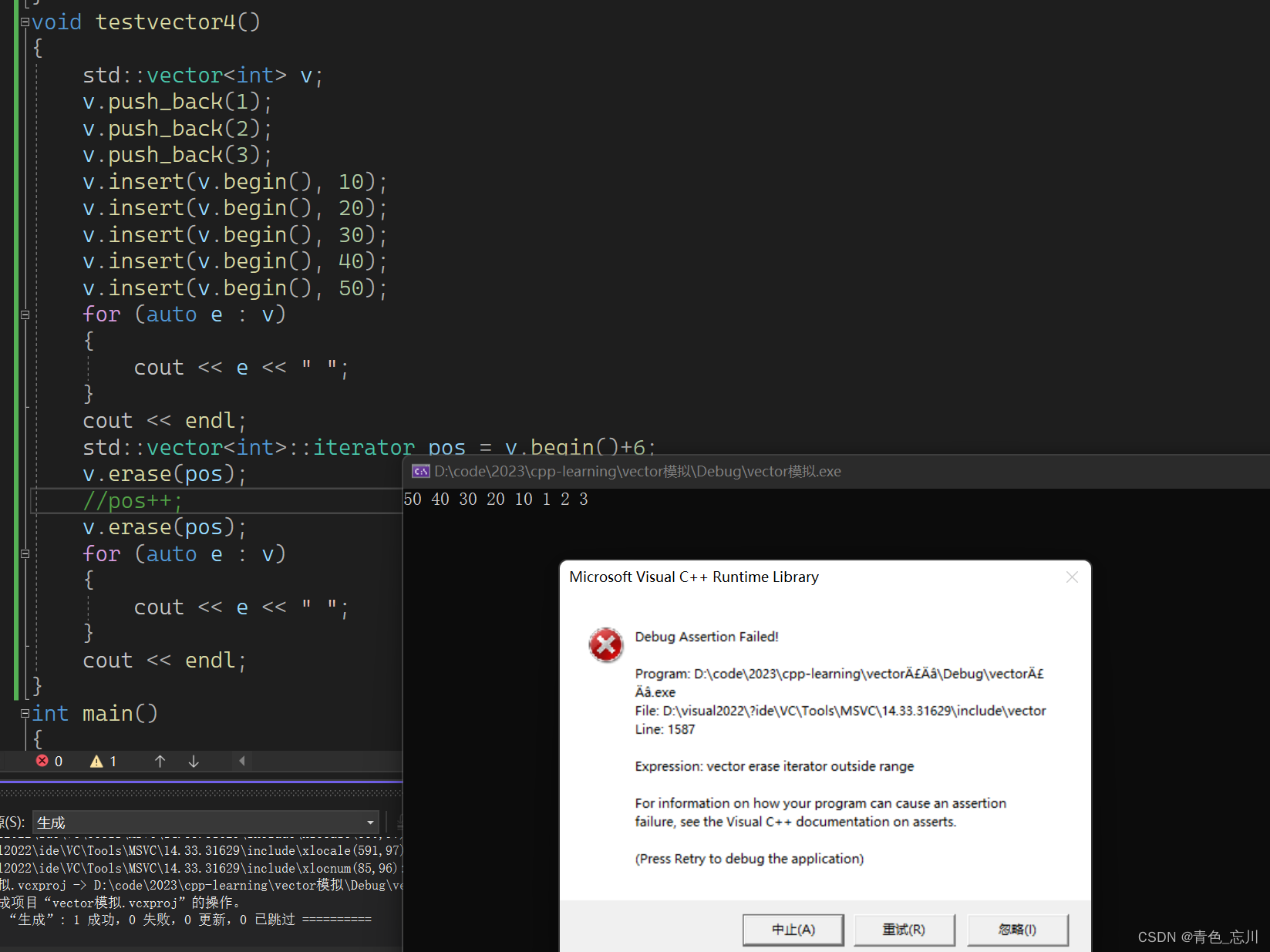The width and height of the screenshot is (1270, 952).
Task: Click the 重试(R) retry button
Action: tap(904, 930)
